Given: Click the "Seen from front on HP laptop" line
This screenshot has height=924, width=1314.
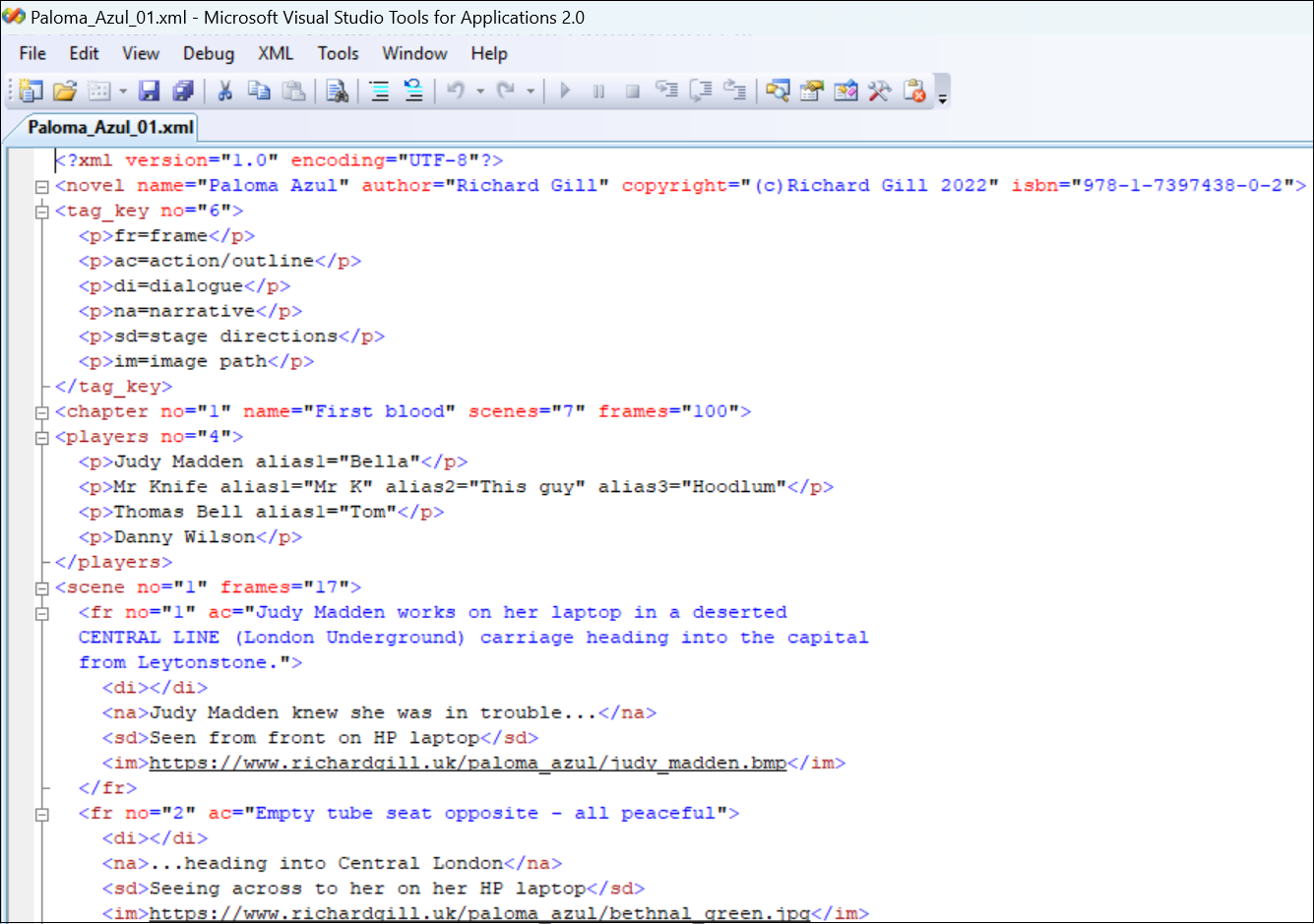Looking at the screenshot, I should pos(321,738).
